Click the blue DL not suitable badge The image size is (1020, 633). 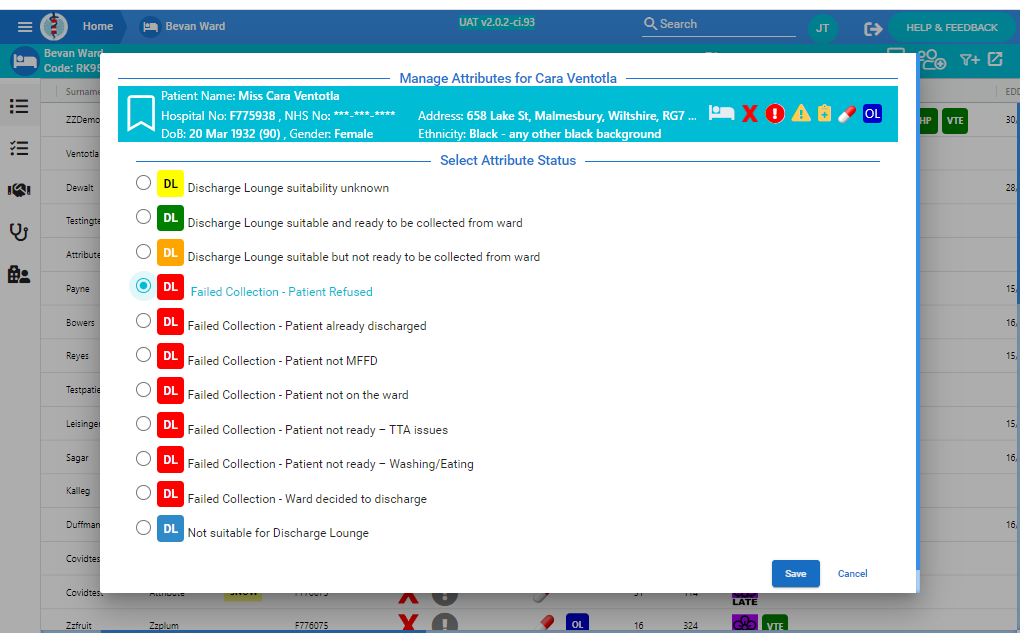point(170,529)
